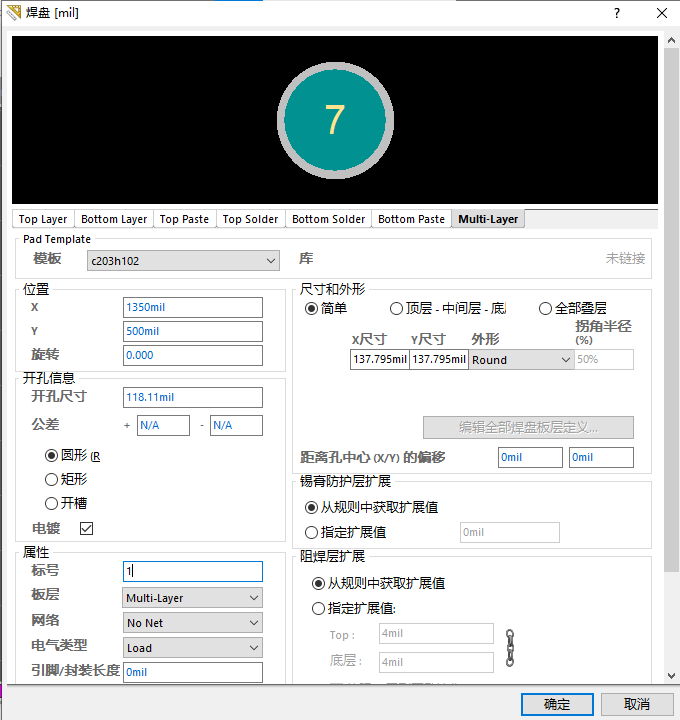
Task: Select the 简单 size and shape option
Action: click(311, 309)
